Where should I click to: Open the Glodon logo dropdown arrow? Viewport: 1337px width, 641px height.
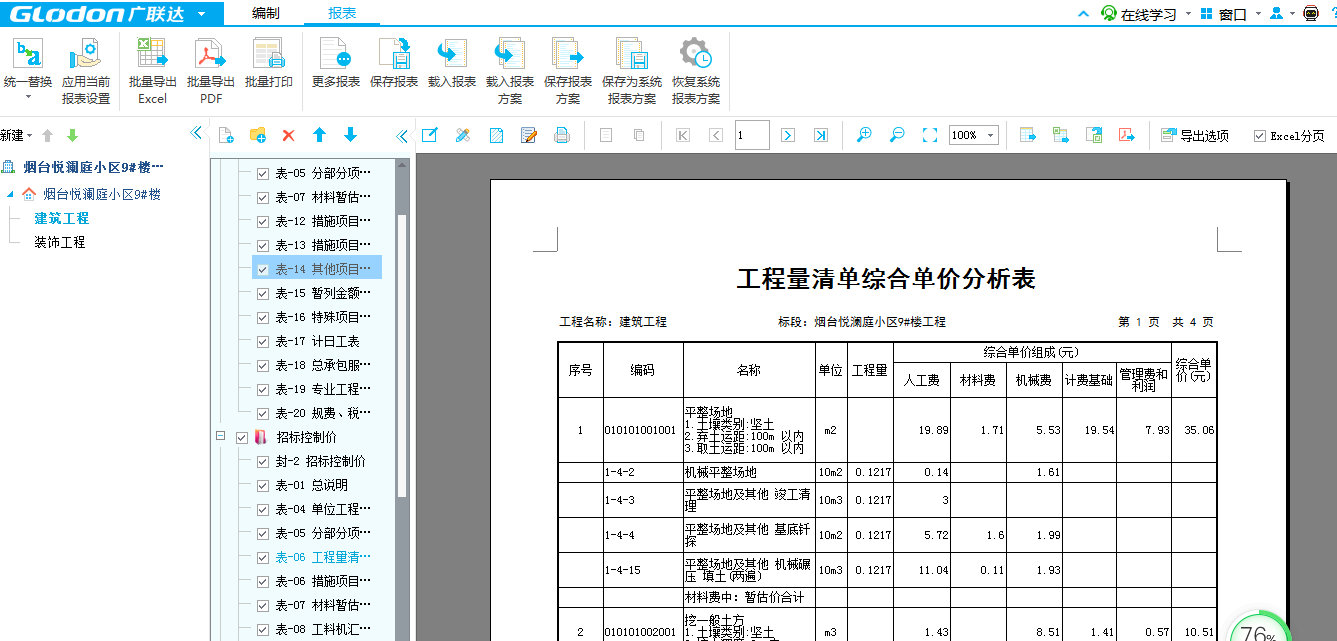202,14
